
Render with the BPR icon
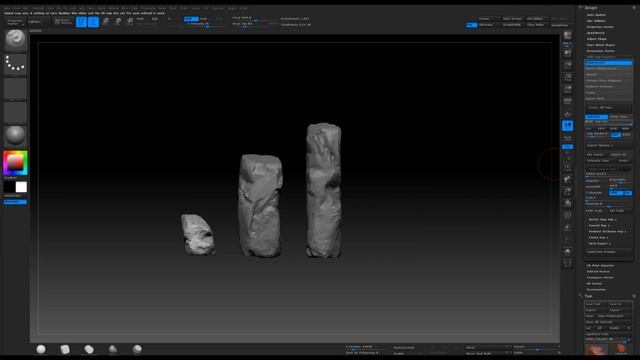567,36
